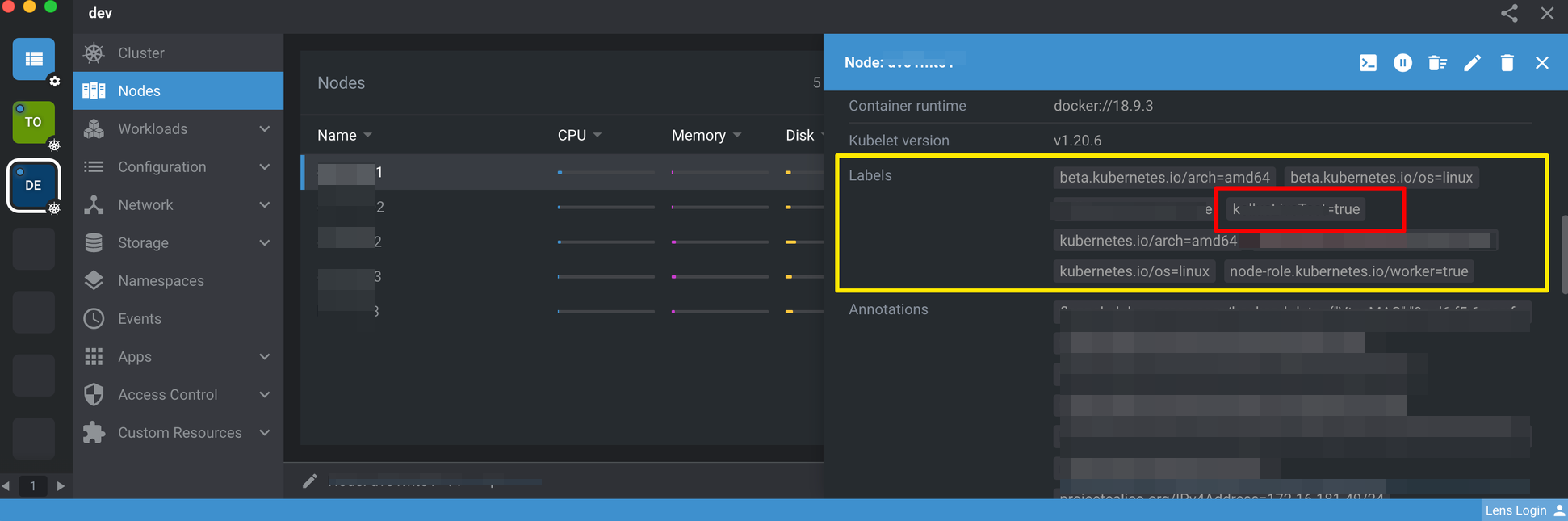This screenshot has height=521, width=1568.
Task: Expand the Configuration menu
Action: click(x=178, y=167)
